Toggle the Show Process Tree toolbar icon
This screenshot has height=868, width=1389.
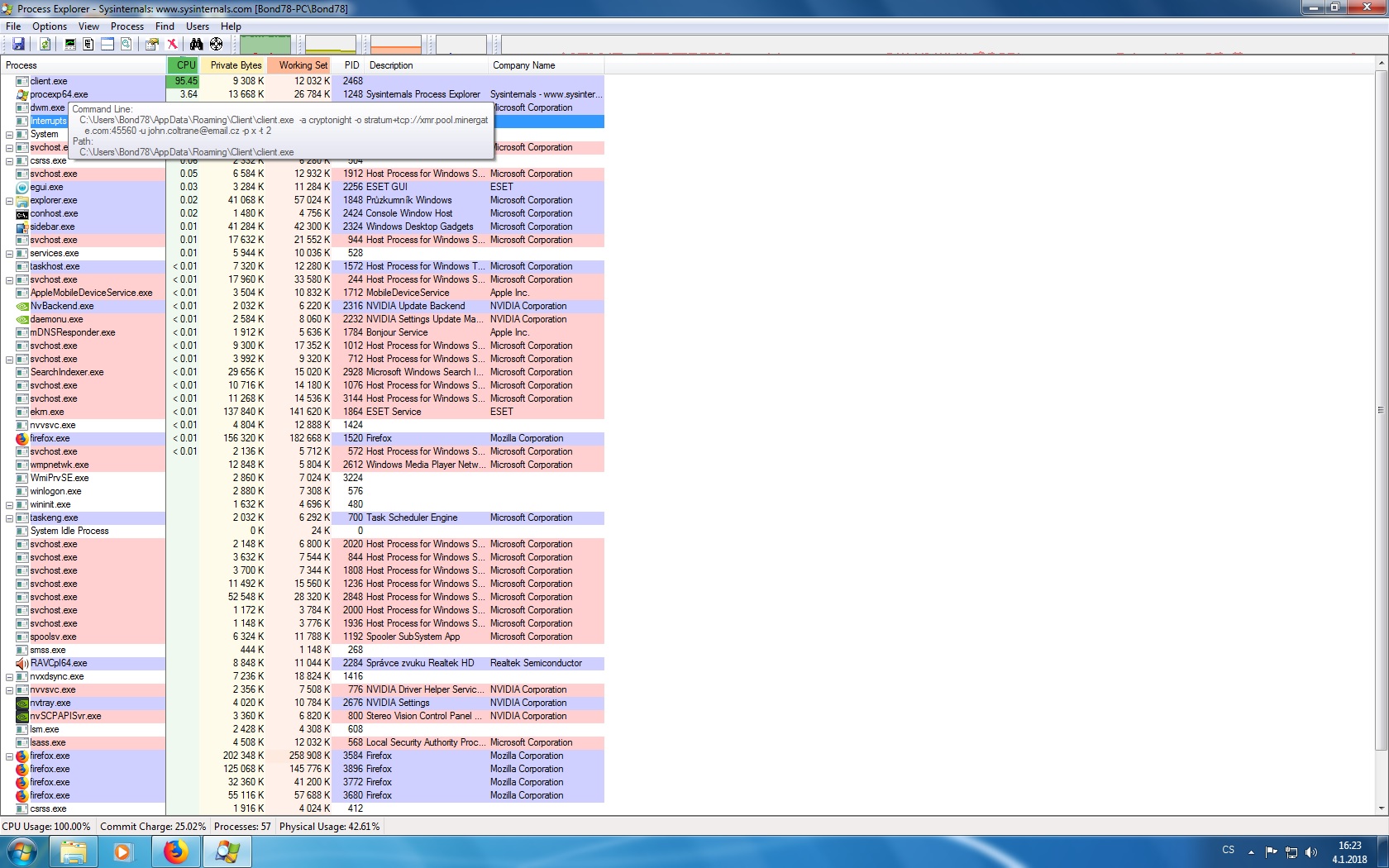pyautogui.click(x=88, y=44)
